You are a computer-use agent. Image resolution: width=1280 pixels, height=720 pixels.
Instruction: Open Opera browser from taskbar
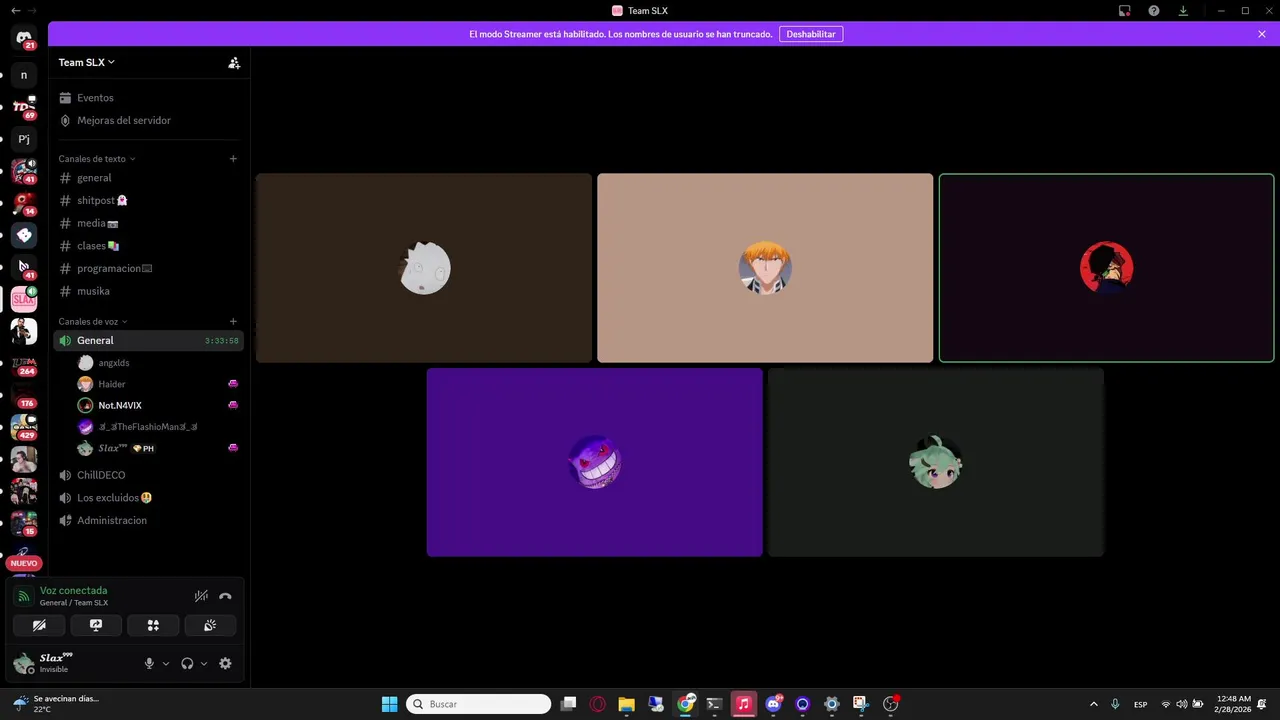click(598, 704)
